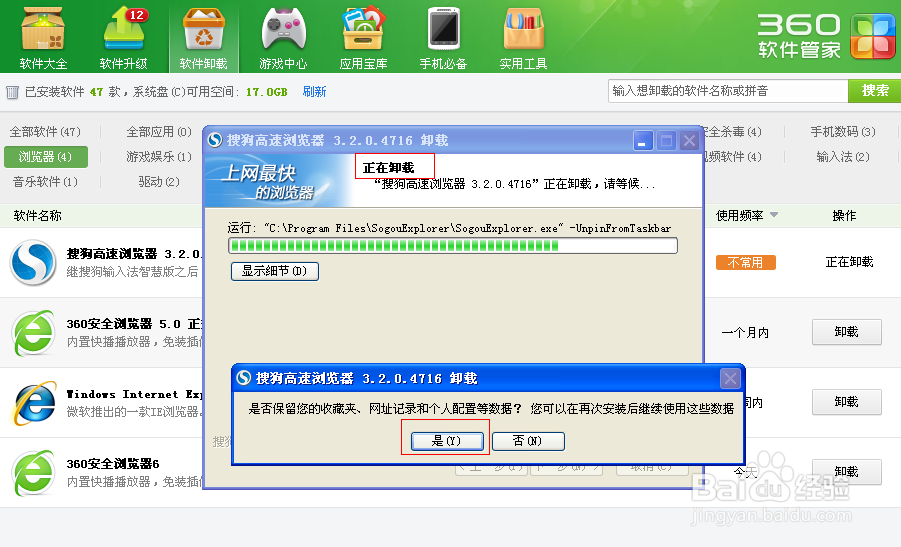
Task: Click 一个月内 usage frequency text
Action: coord(745,333)
